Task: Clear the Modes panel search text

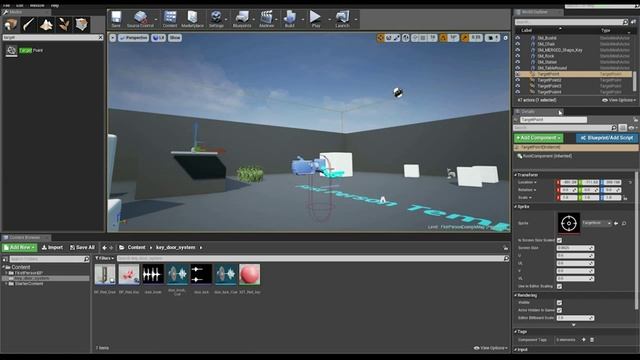Action: tap(100, 37)
